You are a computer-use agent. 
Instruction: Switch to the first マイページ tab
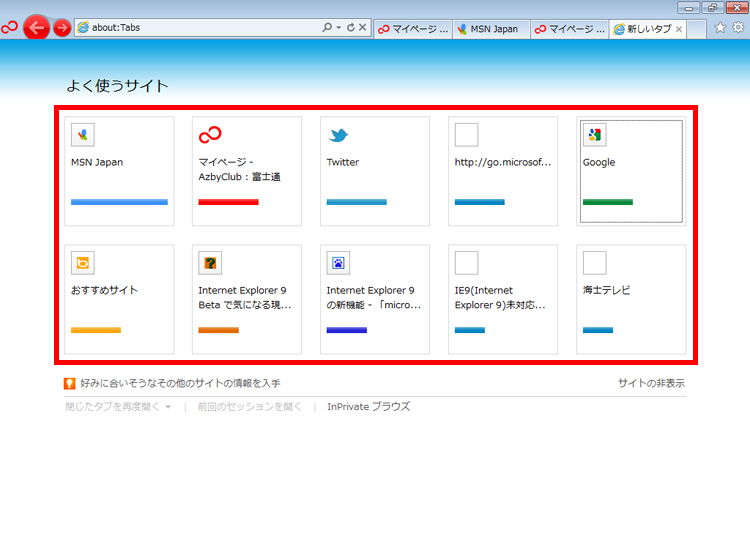tap(413, 29)
